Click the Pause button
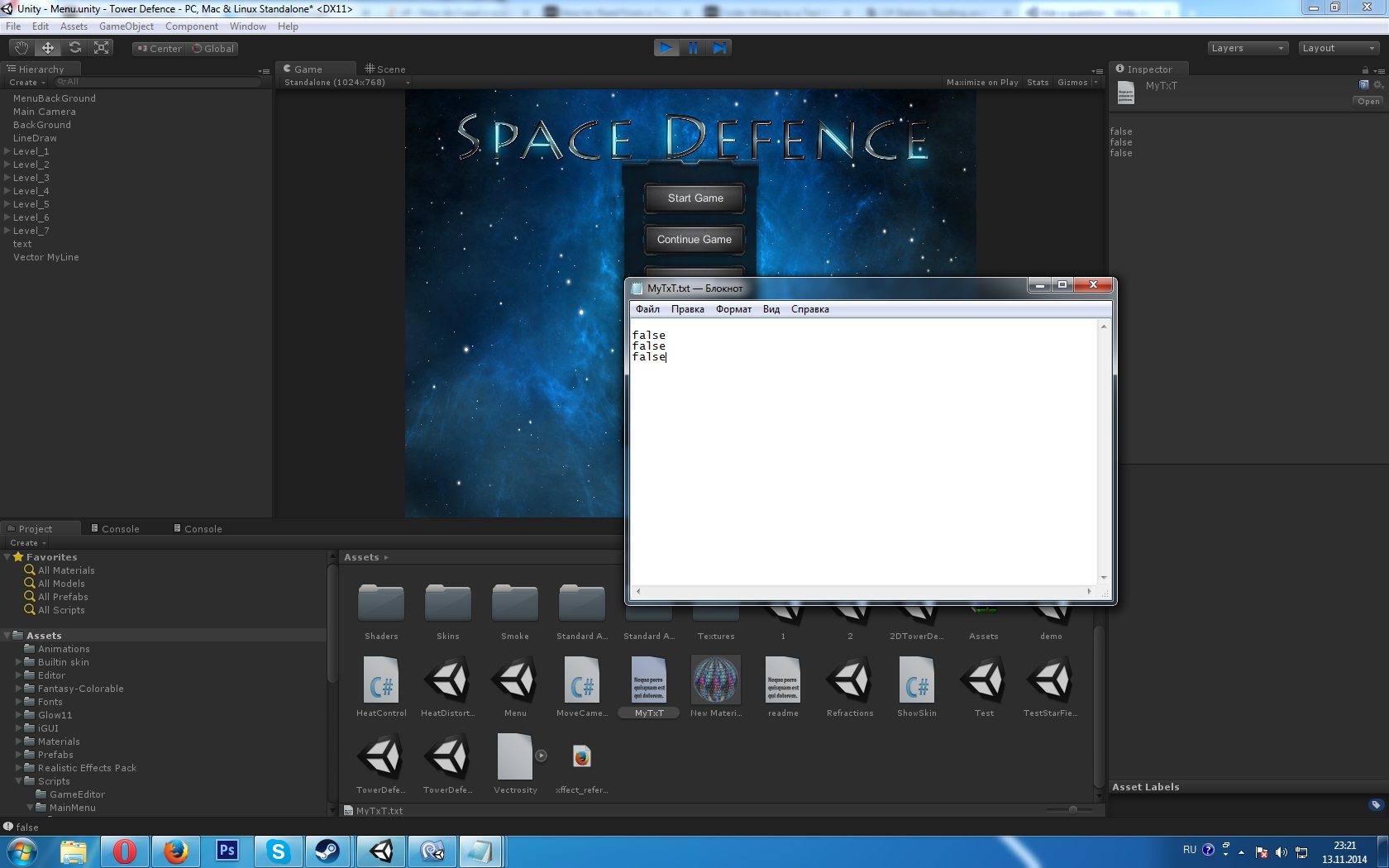The height and width of the screenshot is (868, 1389). point(693,48)
